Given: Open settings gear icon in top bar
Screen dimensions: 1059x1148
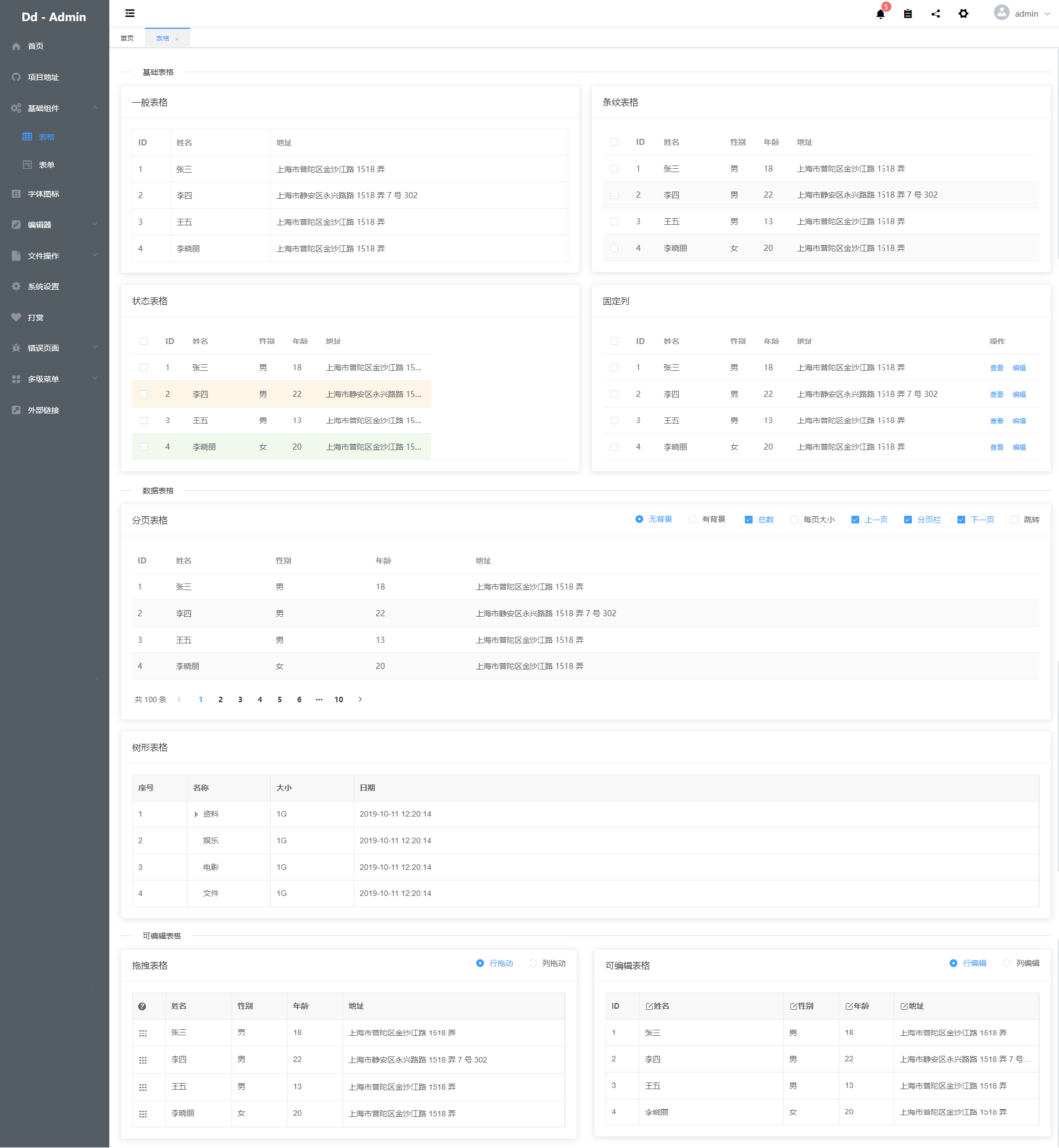Looking at the screenshot, I should 964,14.
